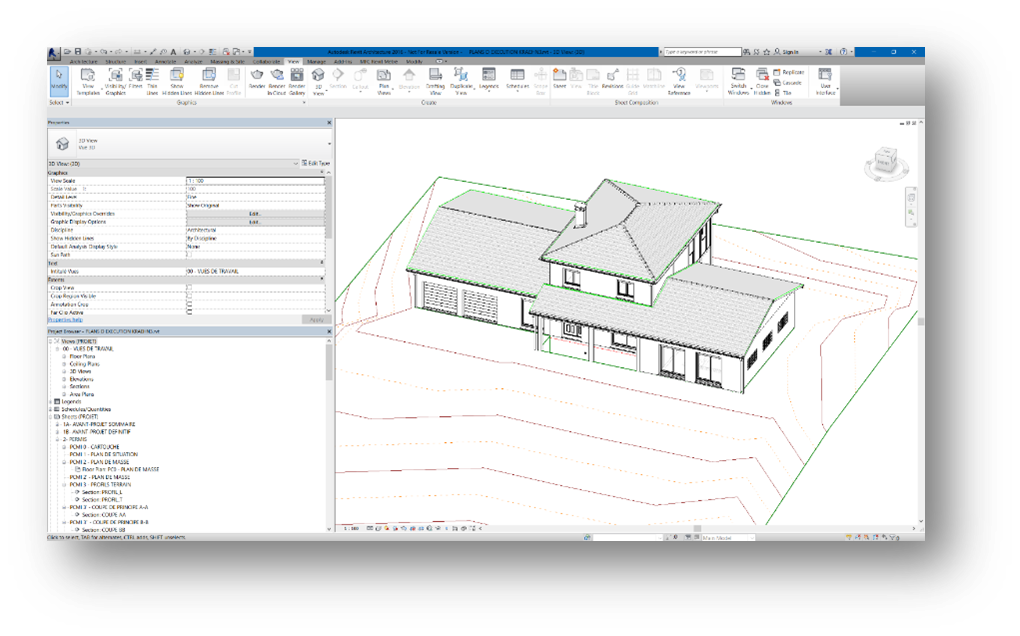Open the Properties help link
Image resolution: width=1020 pixels, height=636 pixels.
click(67, 320)
